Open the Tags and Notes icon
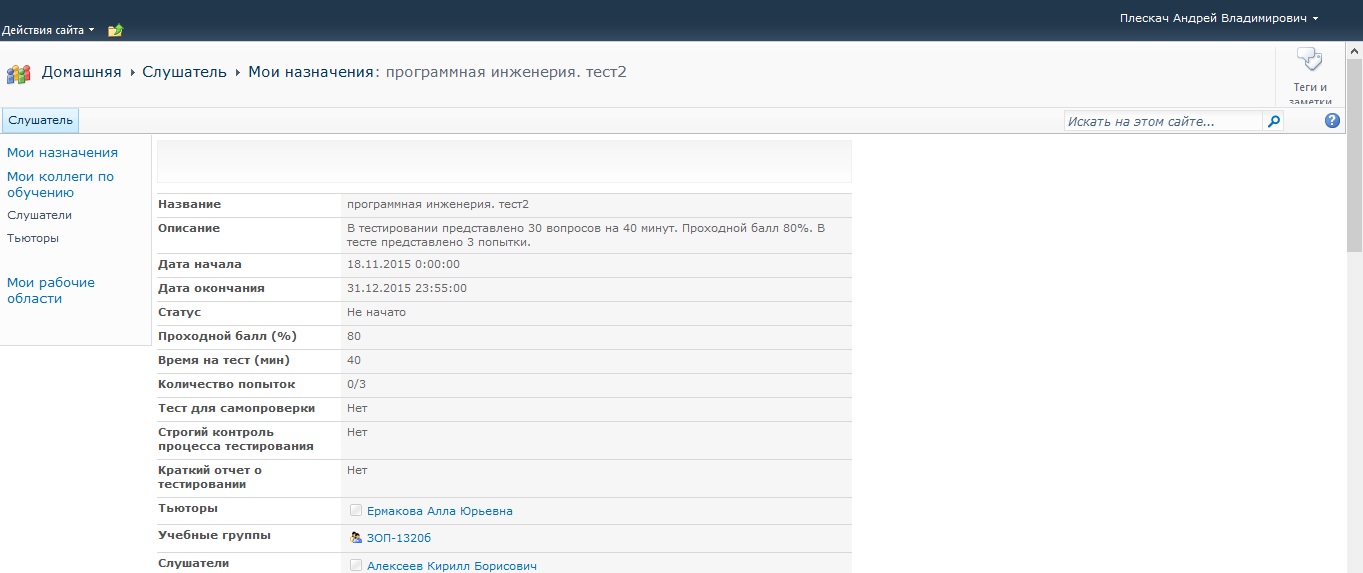Image resolution: width=1363 pixels, height=573 pixels. (x=1309, y=60)
